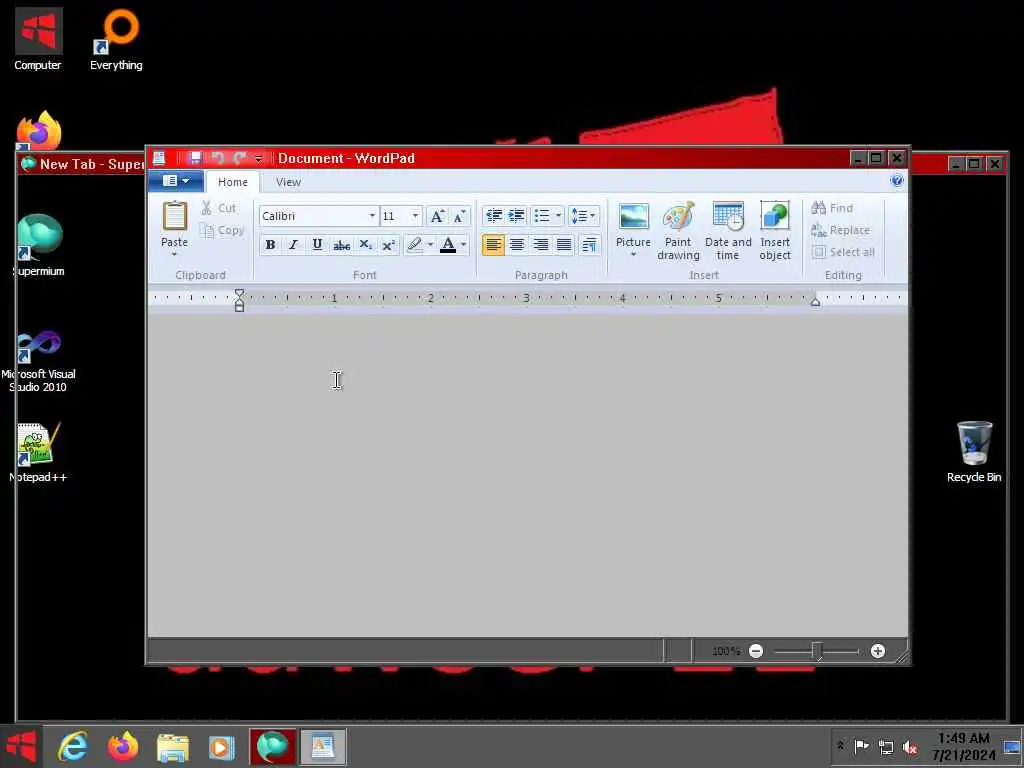The width and height of the screenshot is (1024, 768).
Task: Click inside the document text area
Action: [x=528, y=475]
